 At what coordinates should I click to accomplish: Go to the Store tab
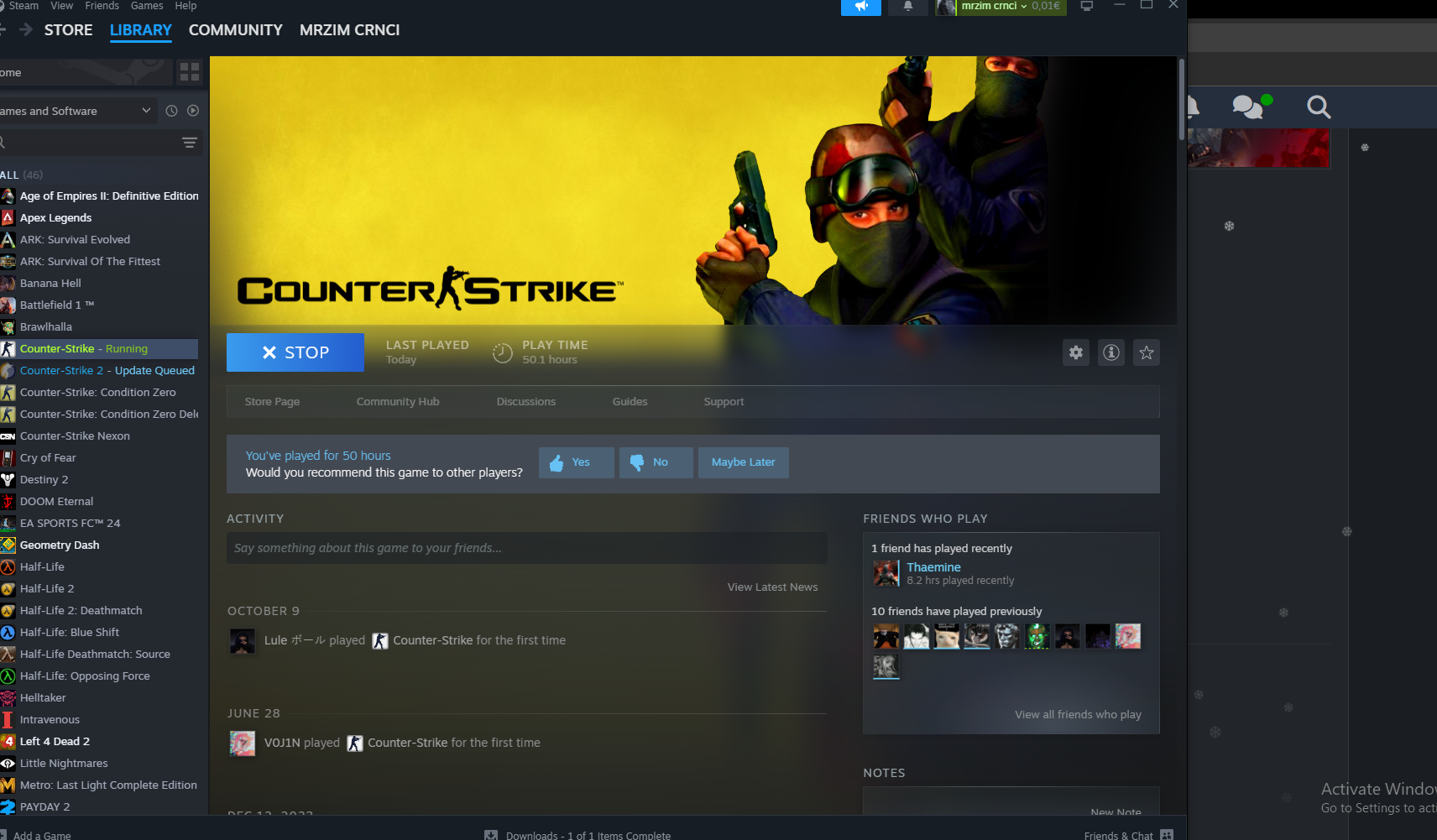pos(68,30)
